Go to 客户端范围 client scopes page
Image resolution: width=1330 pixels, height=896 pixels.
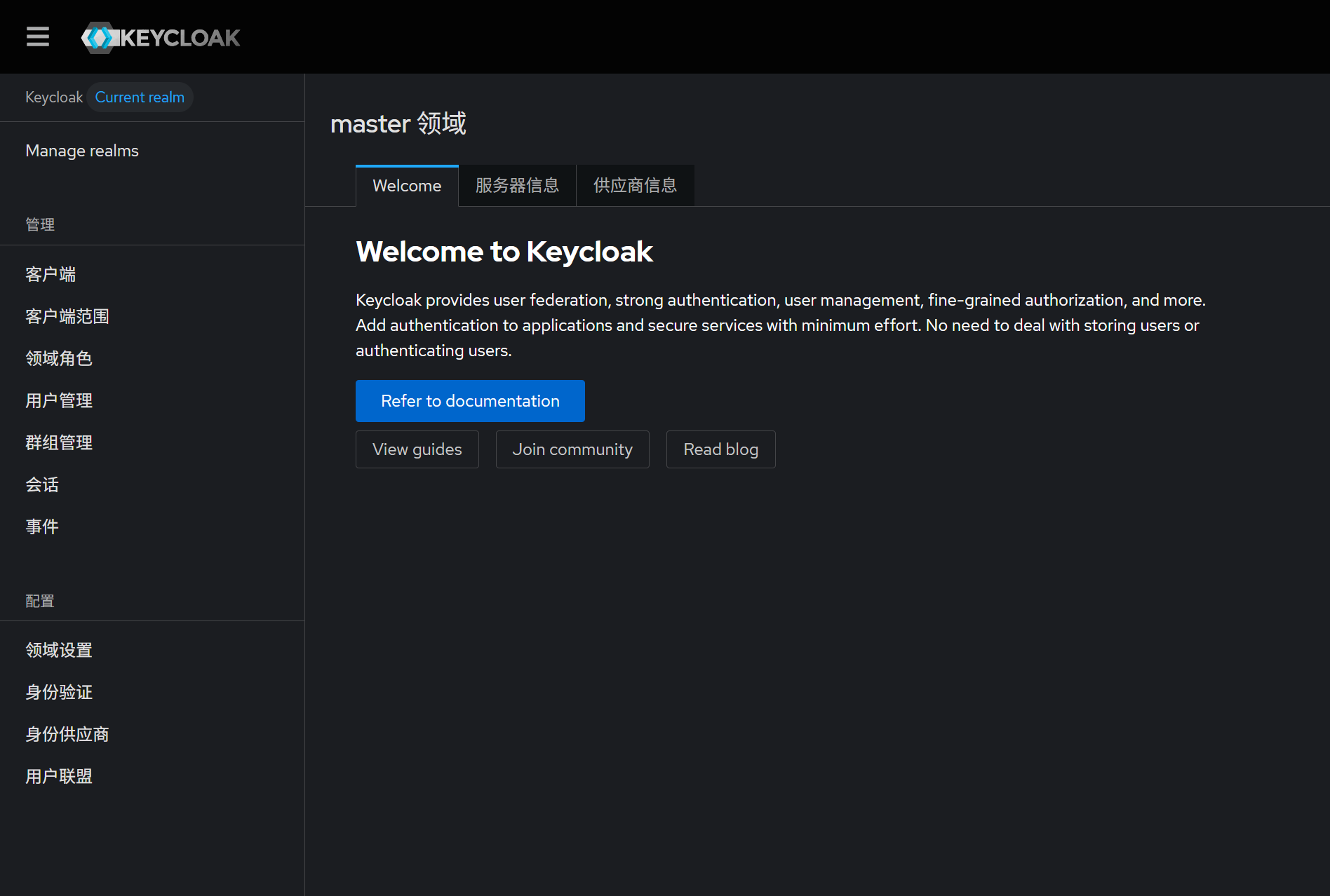[x=67, y=316]
